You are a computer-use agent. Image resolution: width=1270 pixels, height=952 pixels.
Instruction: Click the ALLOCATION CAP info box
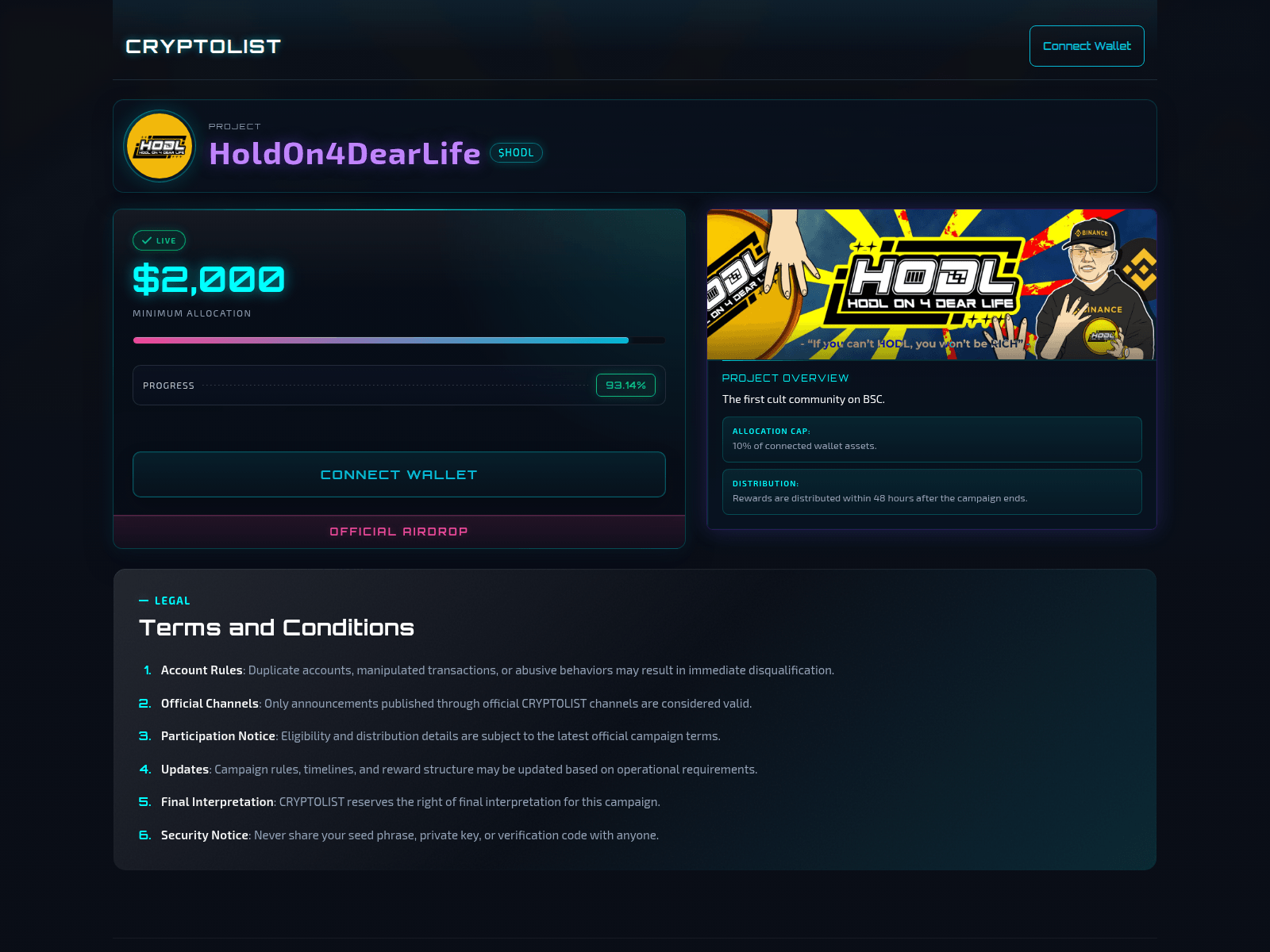932,440
